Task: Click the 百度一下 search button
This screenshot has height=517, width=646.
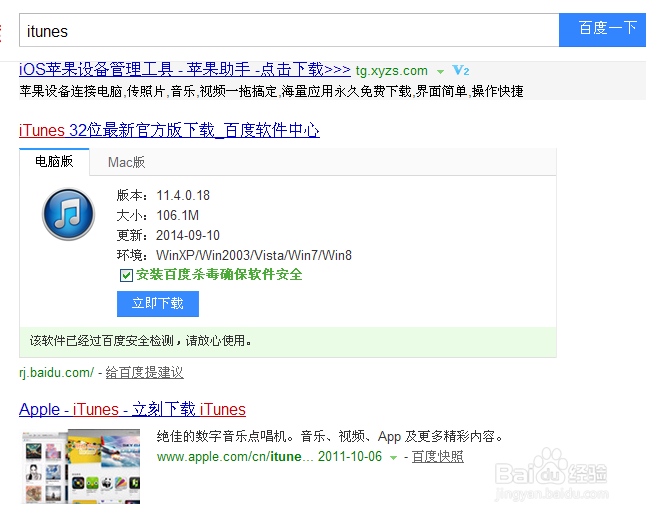Action: tap(602, 30)
